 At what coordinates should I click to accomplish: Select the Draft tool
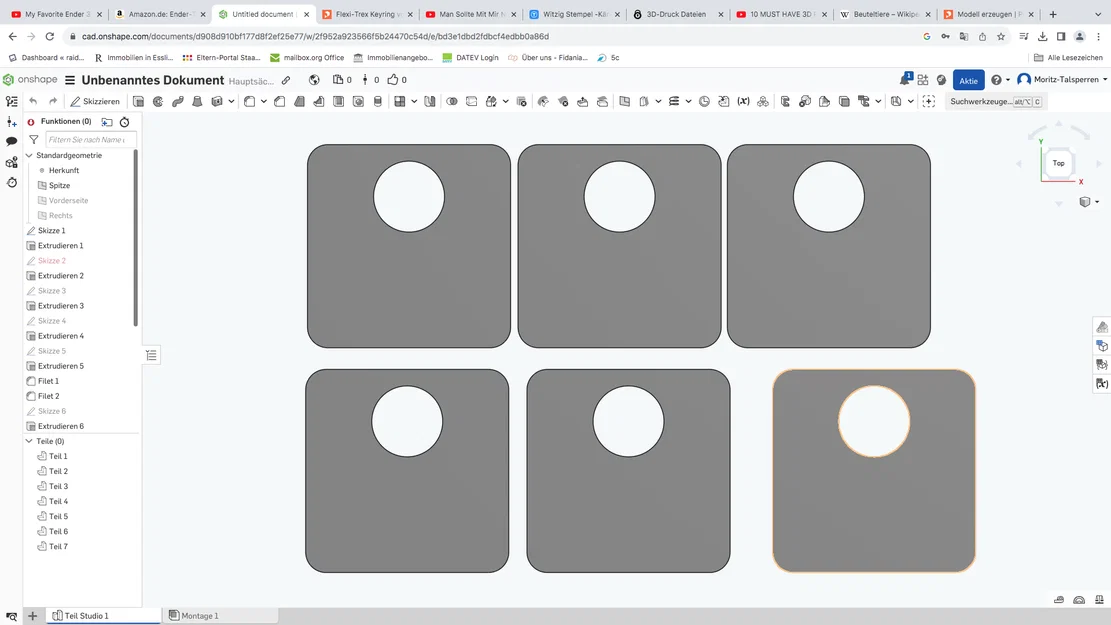click(x=299, y=101)
